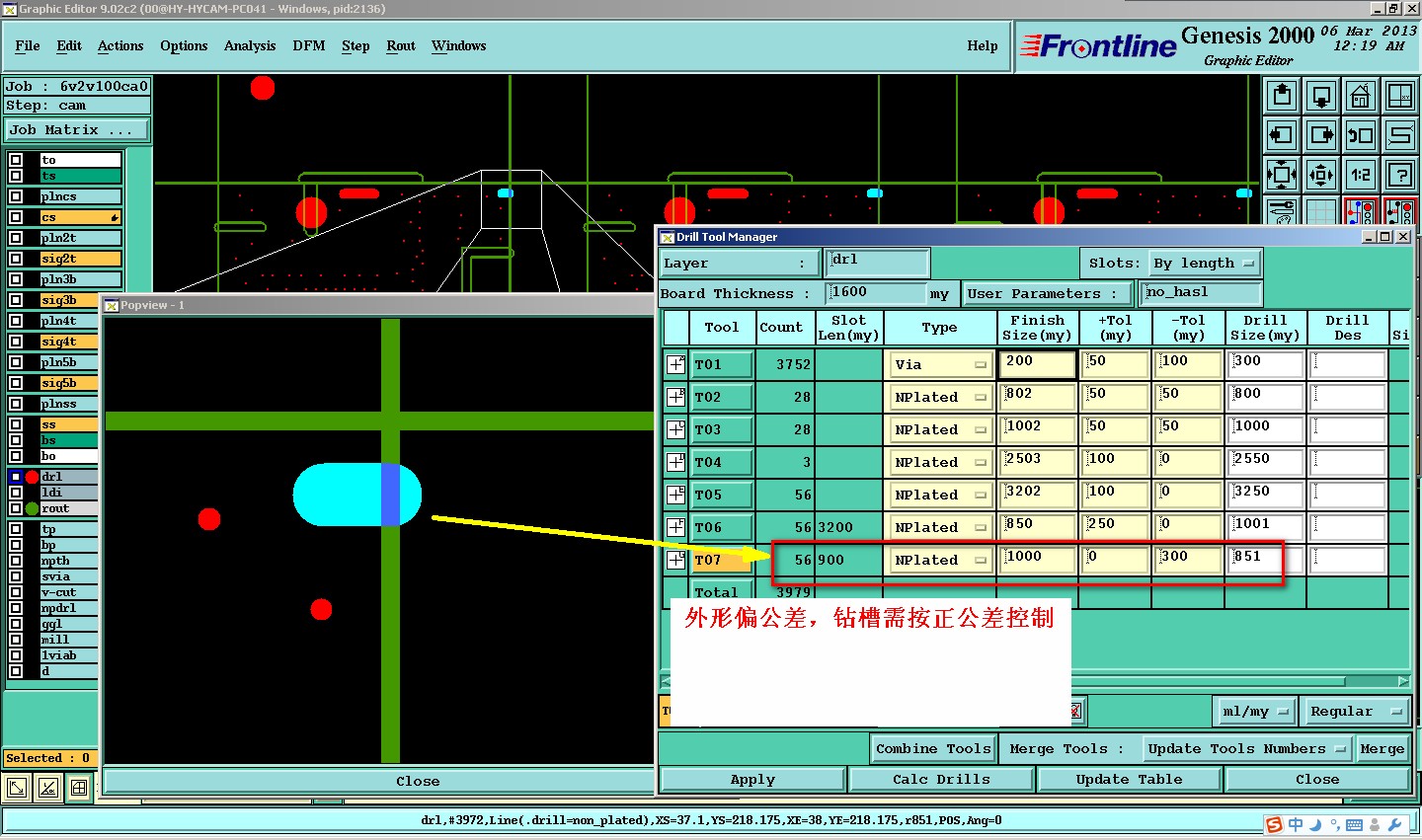Screen dimensions: 1422x840
Task: Click the window panes icon at bottom left
Action: [79, 788]
